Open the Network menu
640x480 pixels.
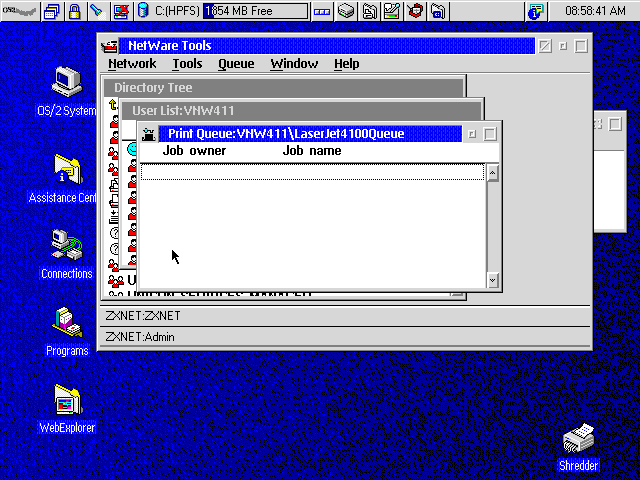pos(132,64)
